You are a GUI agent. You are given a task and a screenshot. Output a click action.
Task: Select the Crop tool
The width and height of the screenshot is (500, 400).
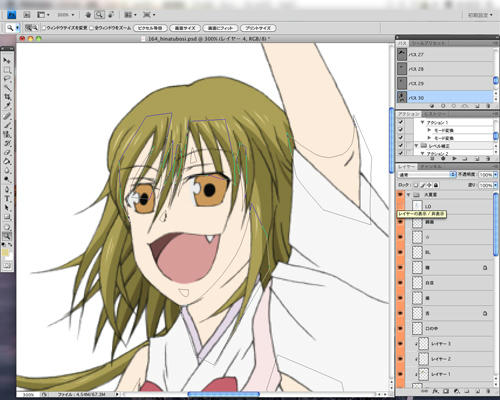(x=7, y=97)
